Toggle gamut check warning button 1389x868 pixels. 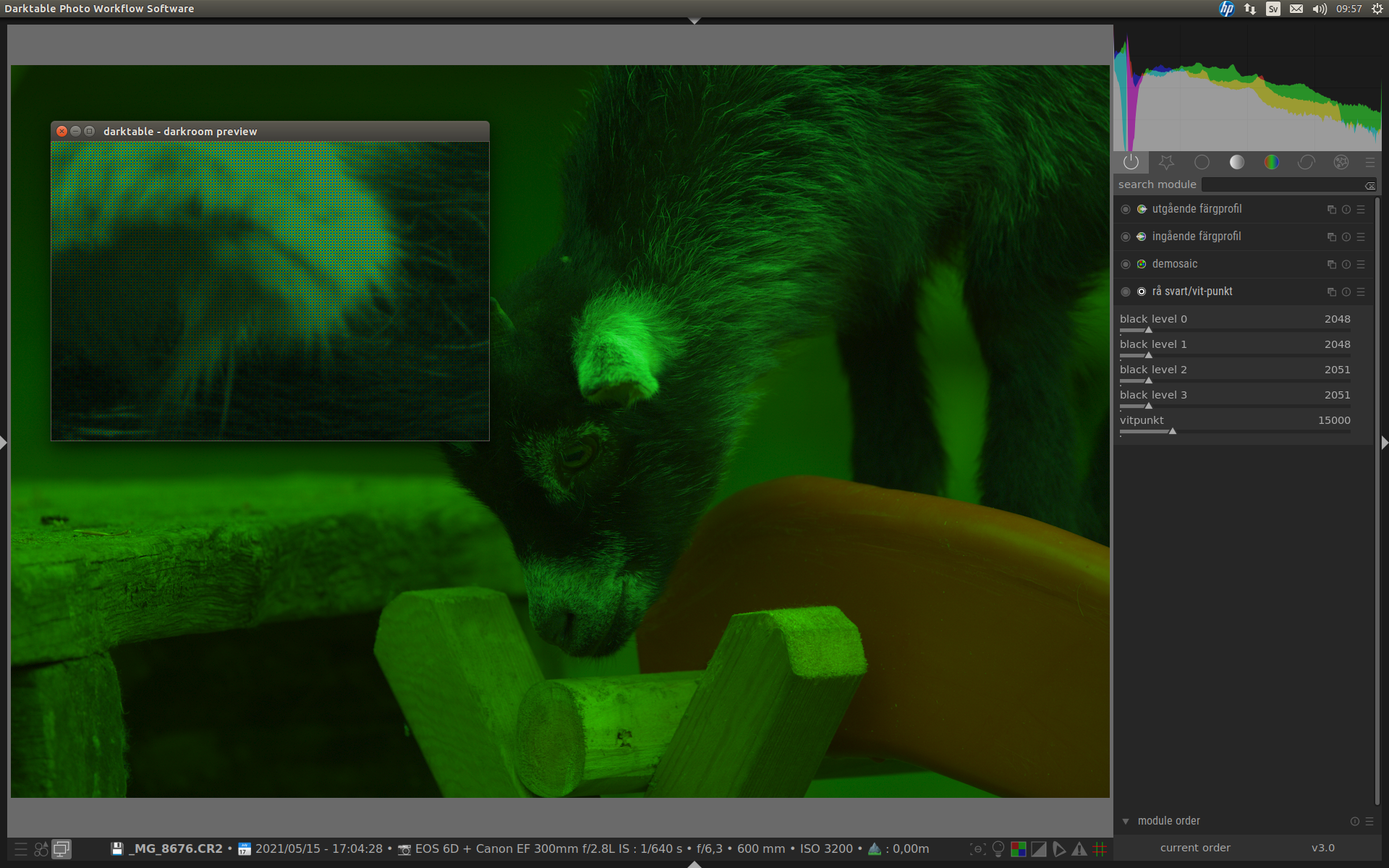1079,849
